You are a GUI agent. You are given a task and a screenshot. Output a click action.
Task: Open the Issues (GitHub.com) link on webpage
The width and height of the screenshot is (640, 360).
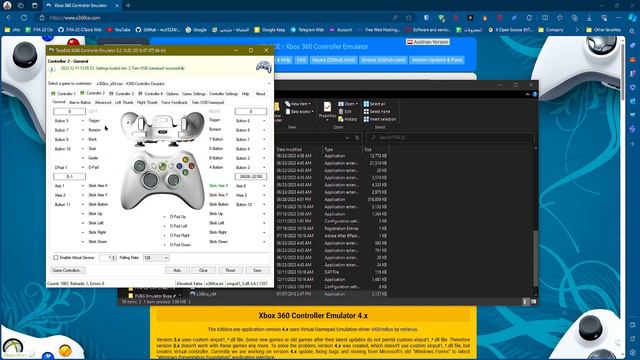point(333,60)
